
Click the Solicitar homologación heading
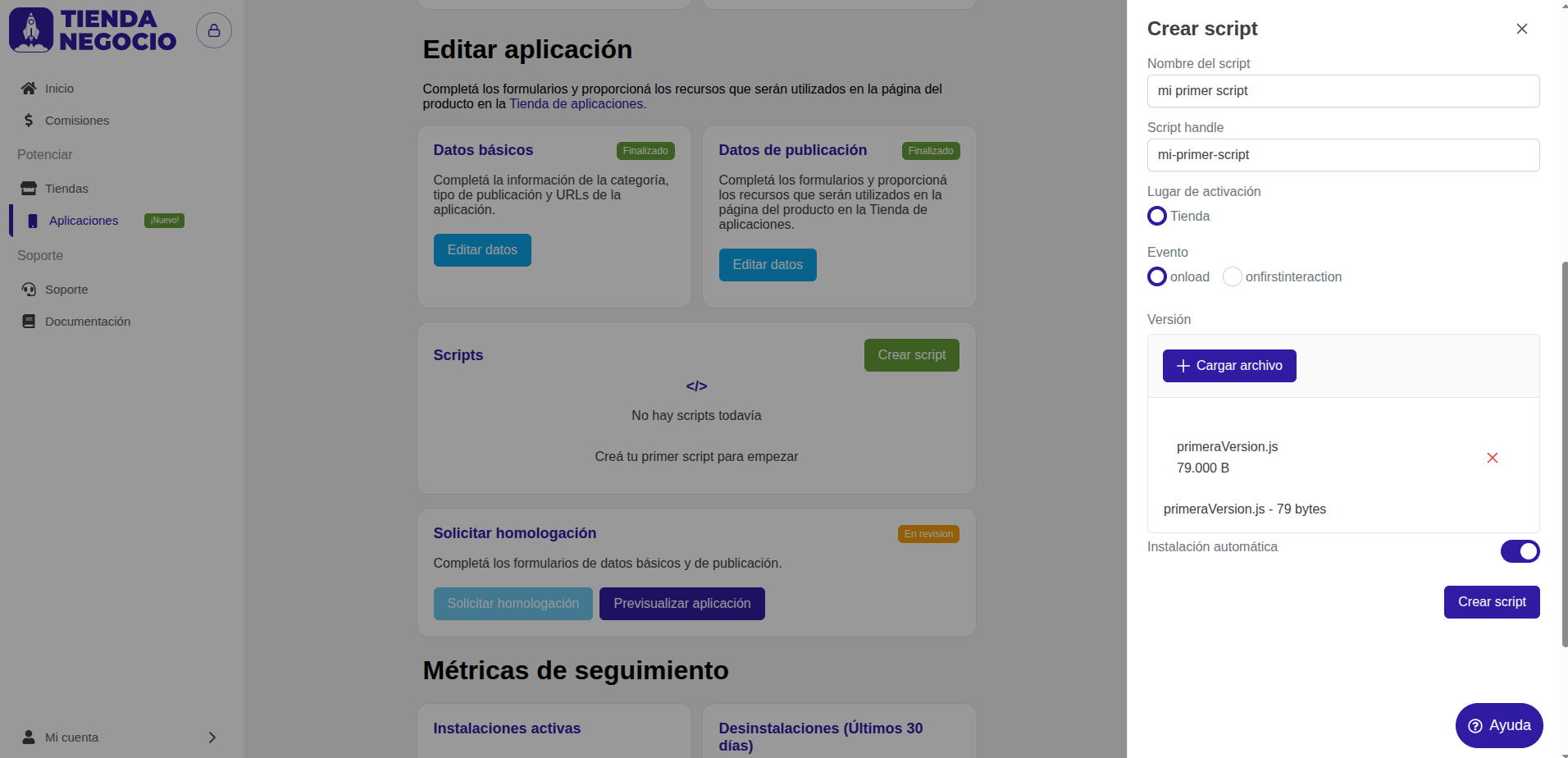pos(515,533)
